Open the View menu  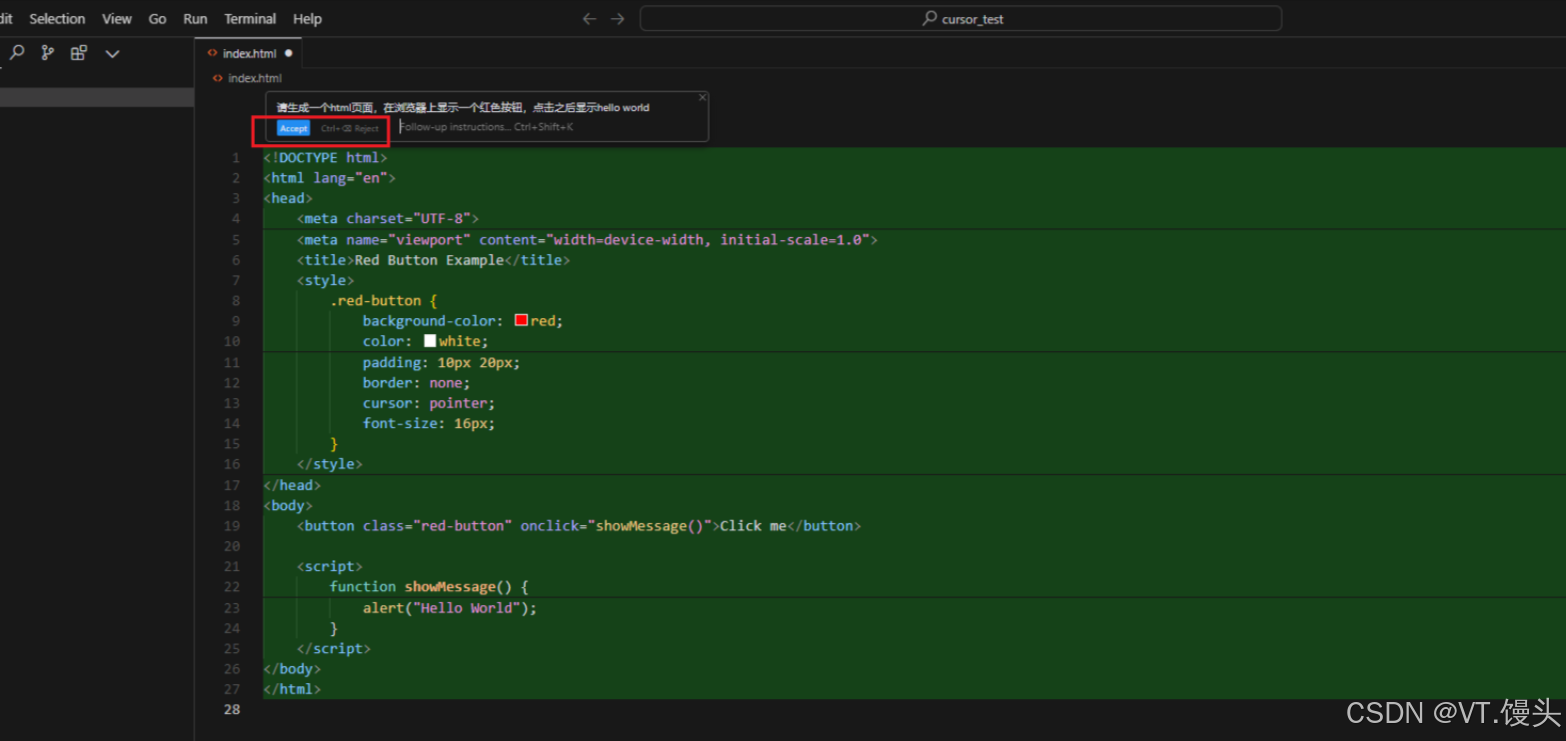point(117,19)
